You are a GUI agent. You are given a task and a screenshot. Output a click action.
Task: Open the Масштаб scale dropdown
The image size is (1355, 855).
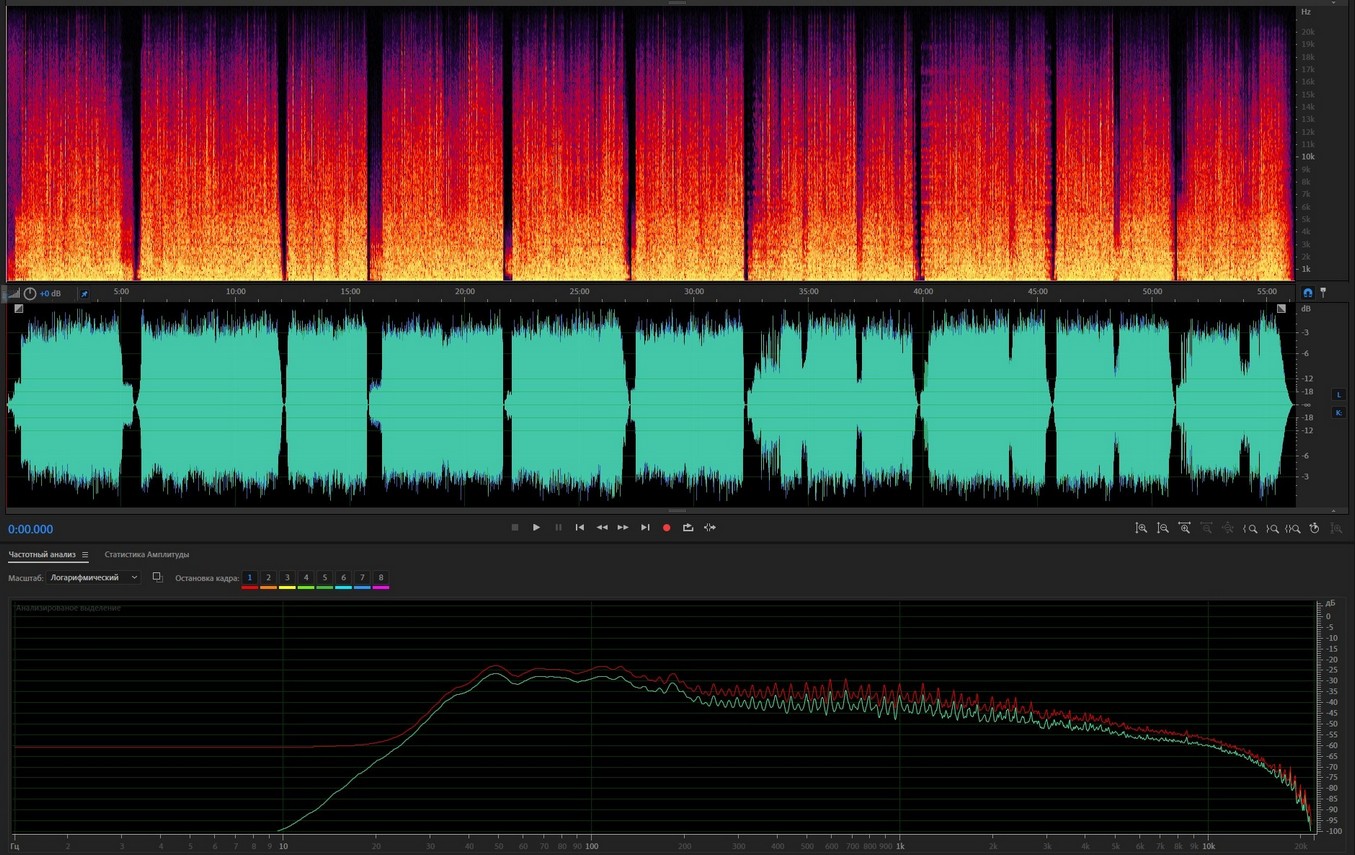pos(95,578)
